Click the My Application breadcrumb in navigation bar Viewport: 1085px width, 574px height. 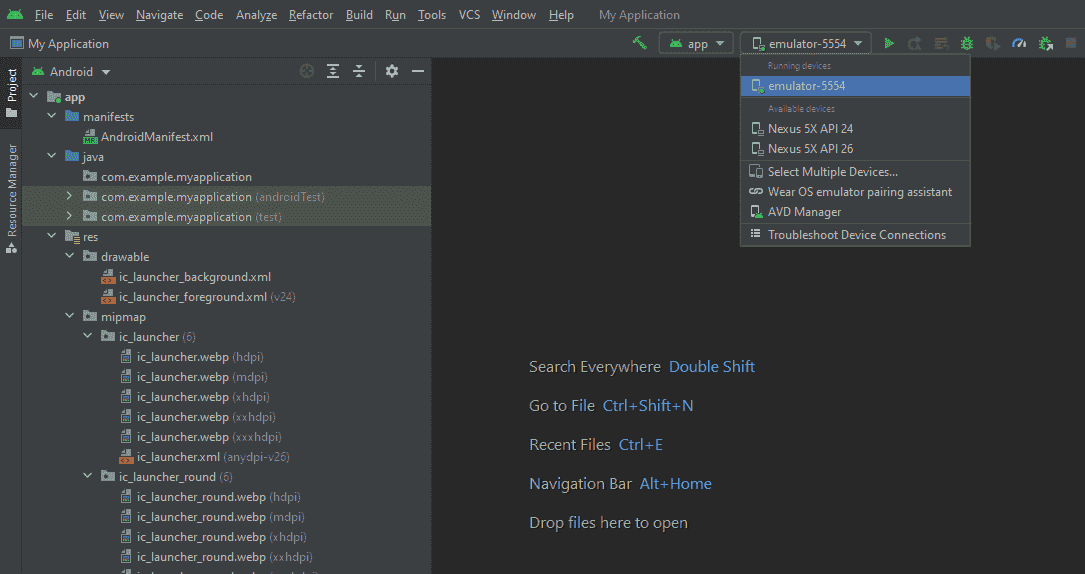(x=60, y=44)
